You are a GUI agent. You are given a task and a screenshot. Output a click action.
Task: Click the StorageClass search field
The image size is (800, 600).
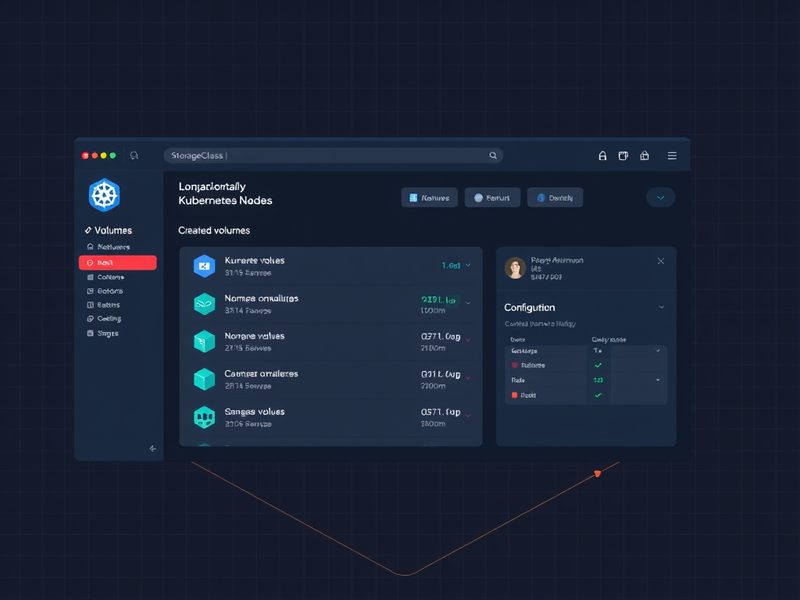333,156
